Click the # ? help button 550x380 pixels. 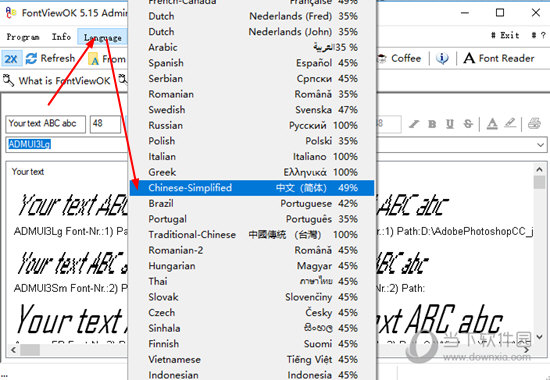click(x=538, y=35)
